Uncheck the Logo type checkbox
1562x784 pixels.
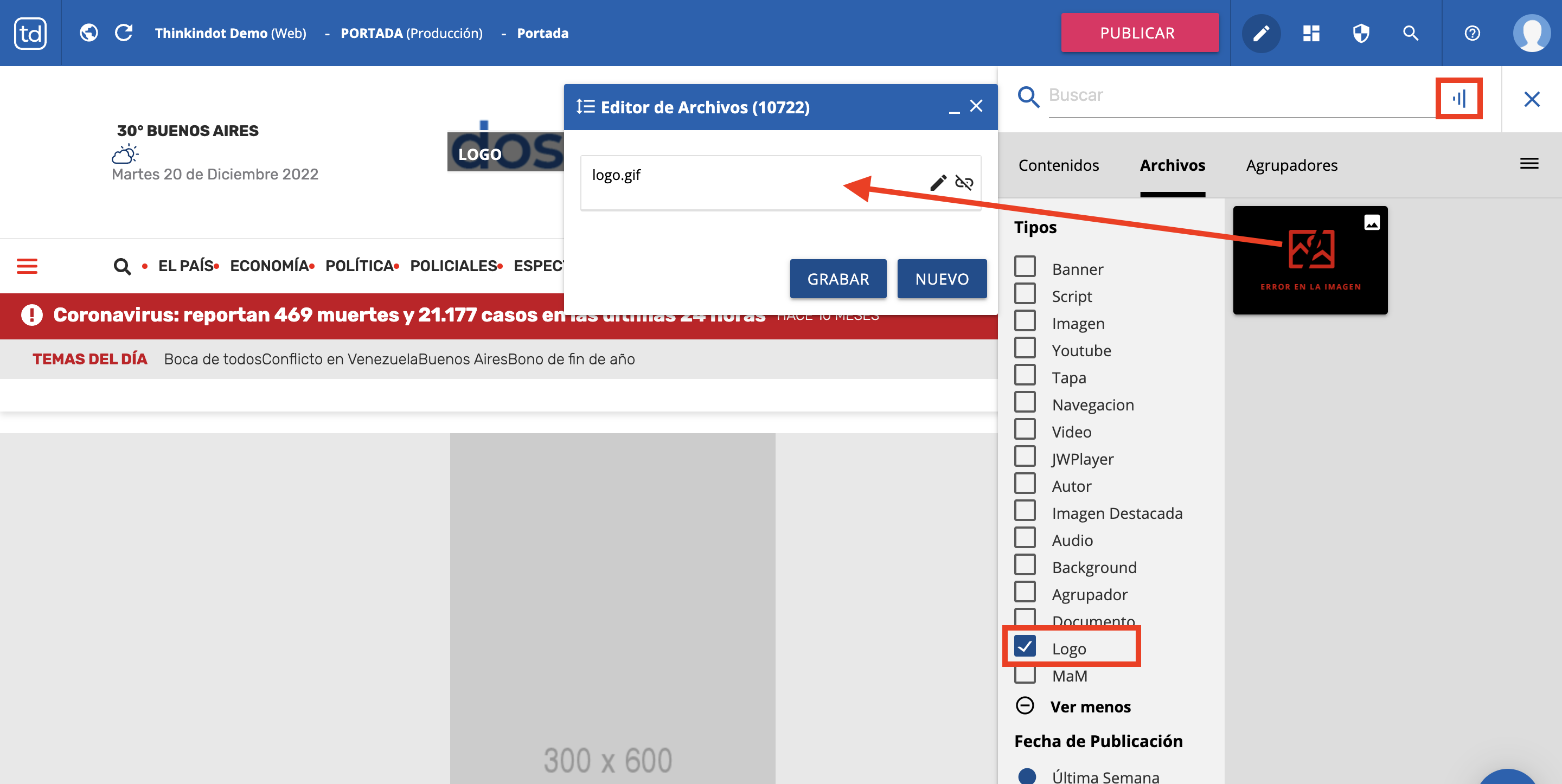[1025, 646]
